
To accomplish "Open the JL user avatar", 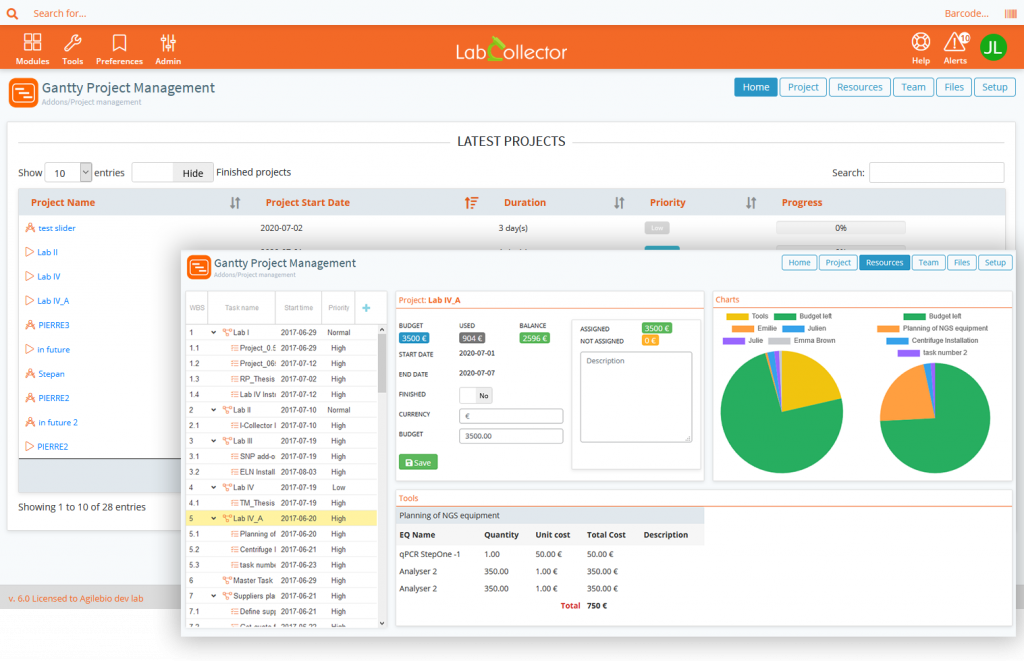I will coord(993,47).
